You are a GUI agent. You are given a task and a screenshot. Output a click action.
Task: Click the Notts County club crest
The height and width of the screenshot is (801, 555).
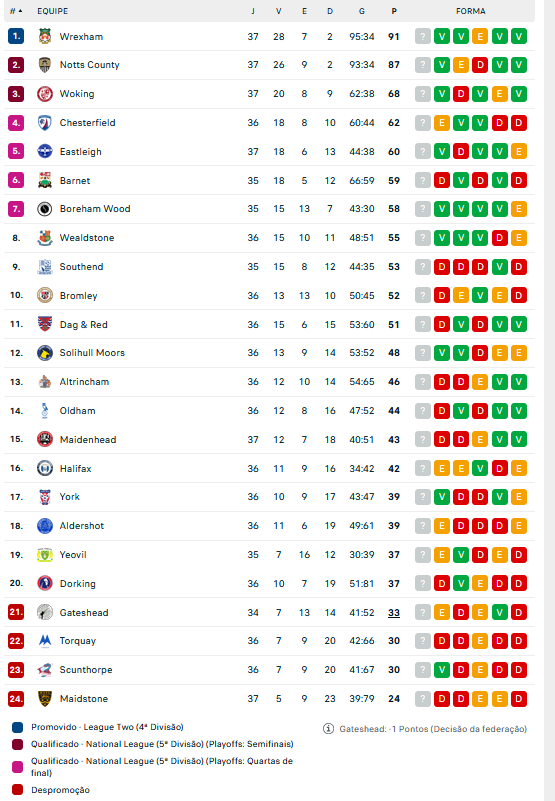coord(45,65)
